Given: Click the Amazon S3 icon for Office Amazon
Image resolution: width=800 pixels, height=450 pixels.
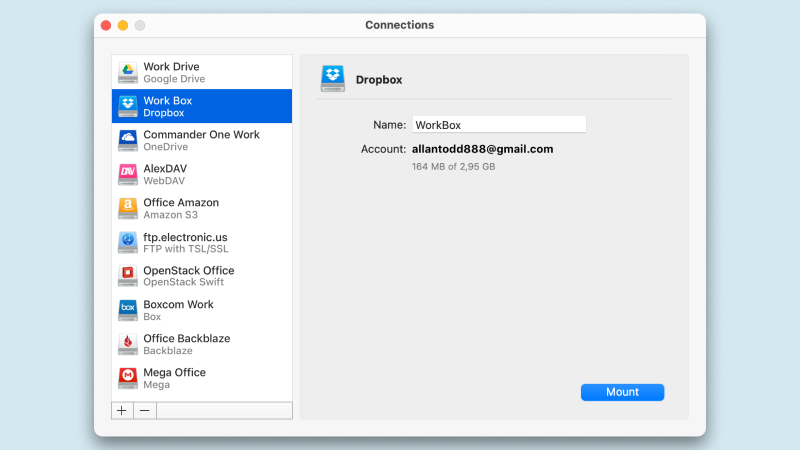Looking at the screenshot, I should pyautogui.click(x=128, y=208).
